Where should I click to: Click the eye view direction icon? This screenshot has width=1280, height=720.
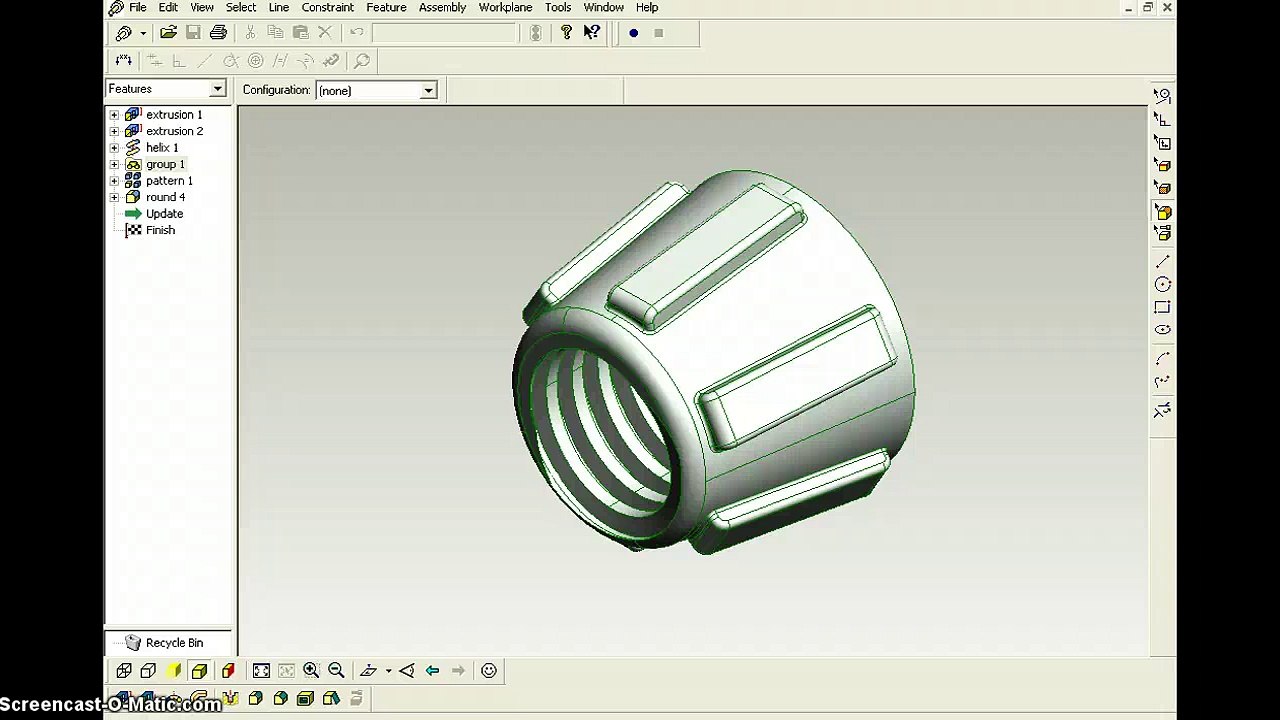click(407, 671)
